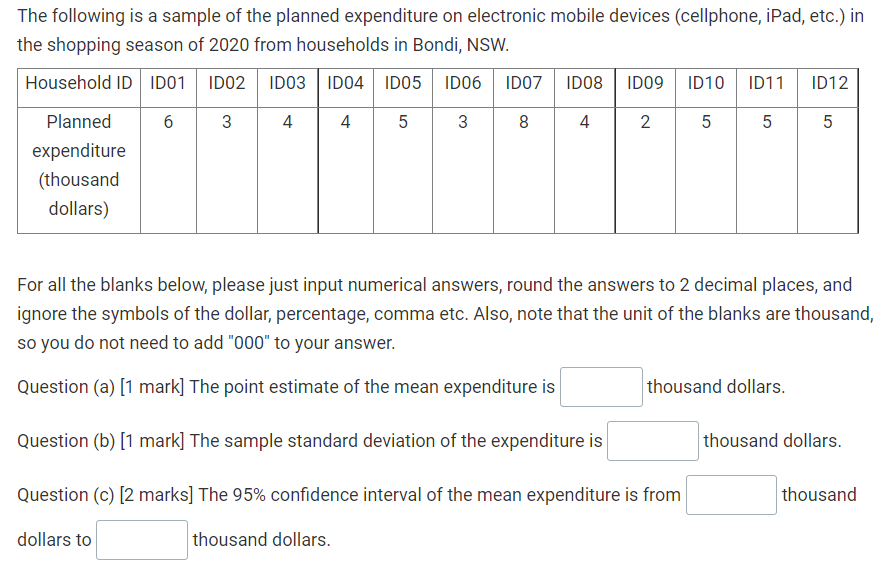
Task: Click the confidence interval lower bound field
Action: point(730,494)
